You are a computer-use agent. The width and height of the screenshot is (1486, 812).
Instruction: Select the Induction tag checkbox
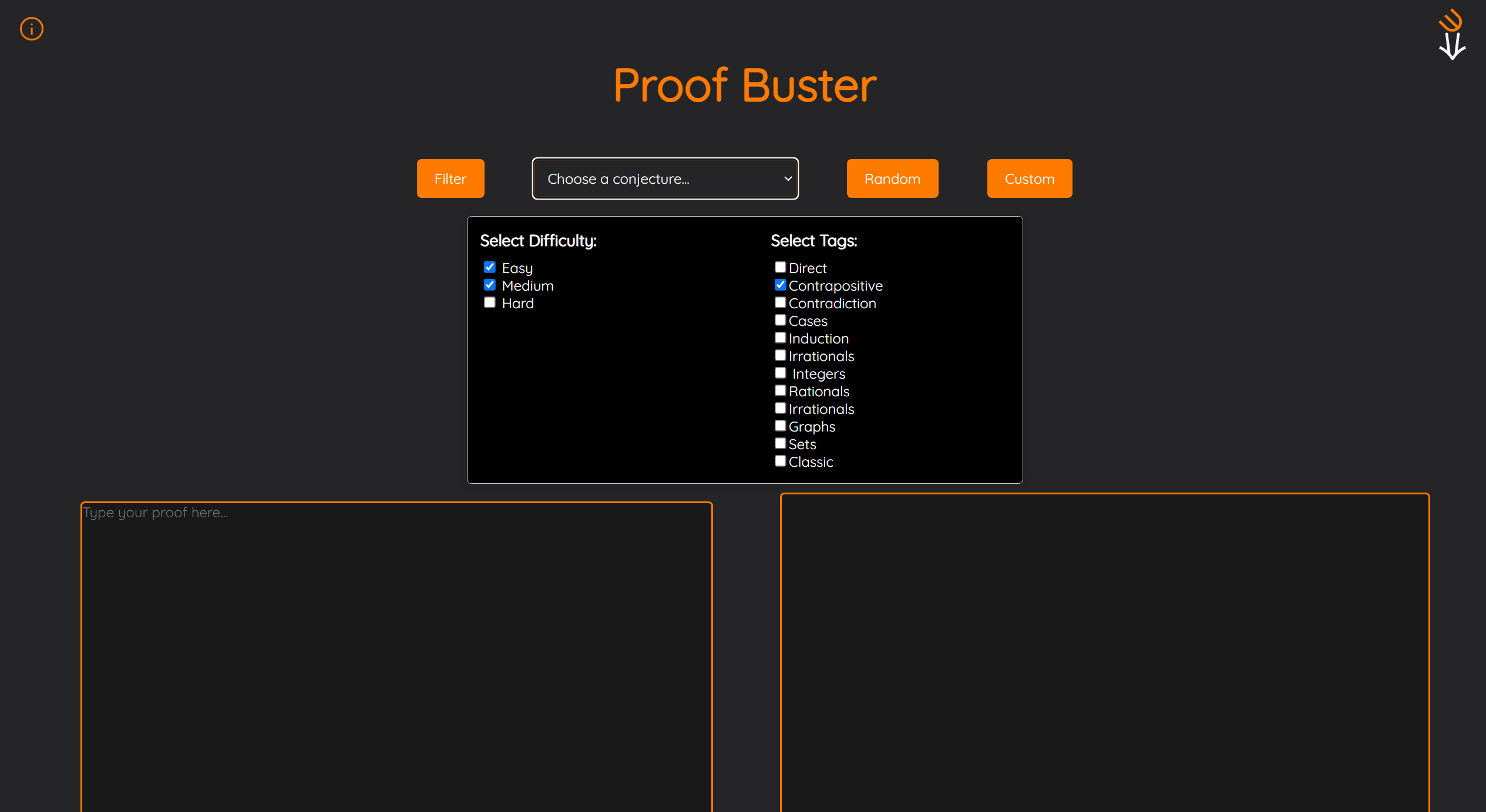[780, 338]
